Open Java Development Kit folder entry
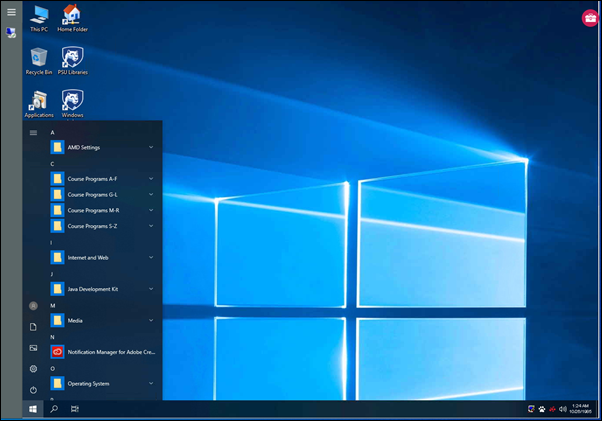This screenshot has width=602, height=421. coord(103,289)
